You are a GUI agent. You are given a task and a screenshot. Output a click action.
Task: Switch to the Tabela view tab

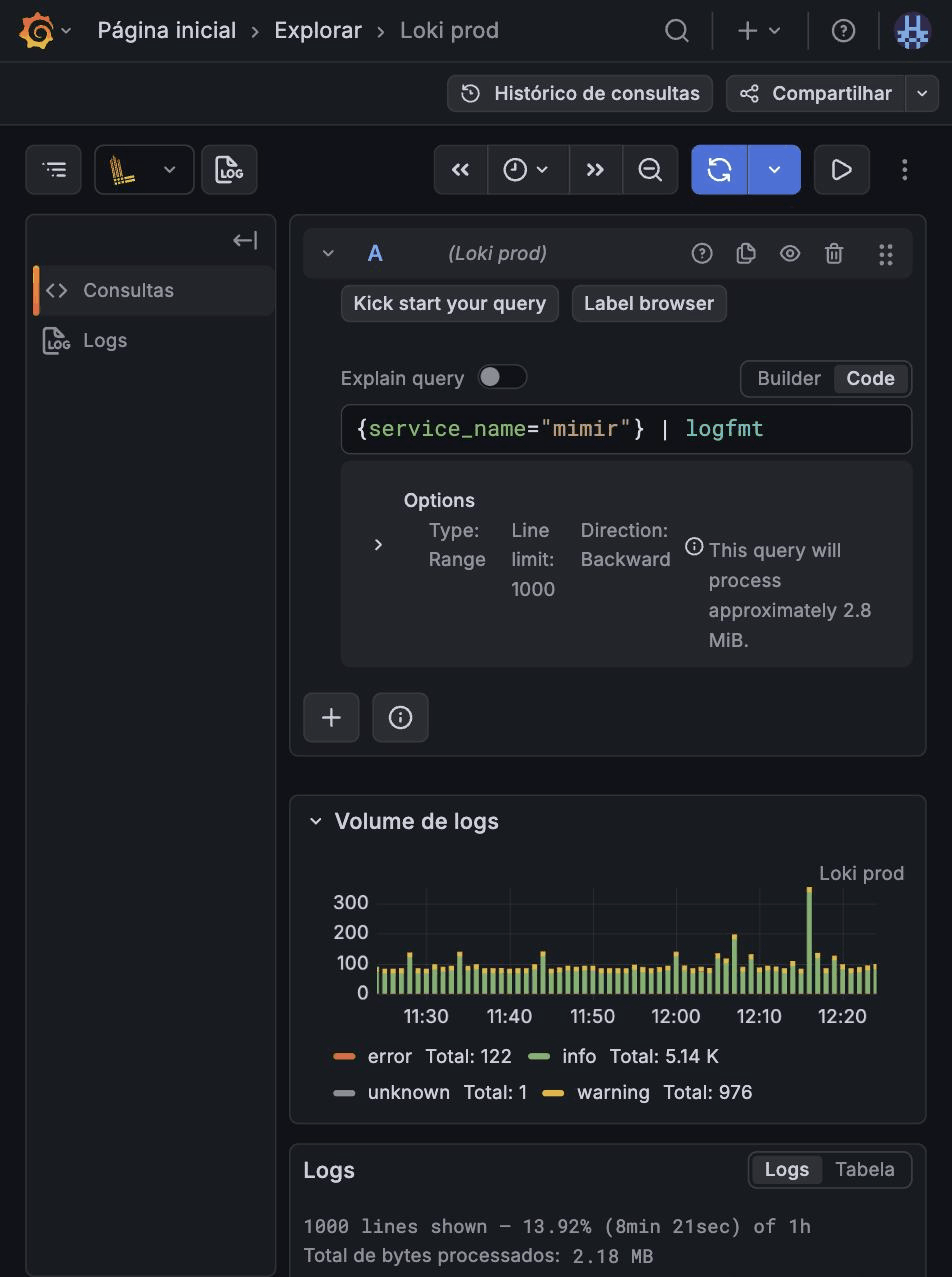(865, 1170)
